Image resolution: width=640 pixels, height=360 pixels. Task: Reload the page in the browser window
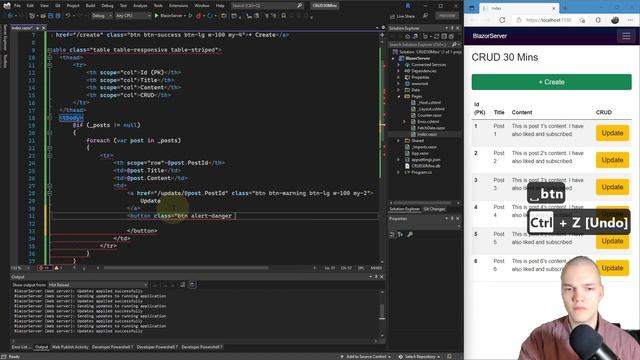click(x=502, y=20)
